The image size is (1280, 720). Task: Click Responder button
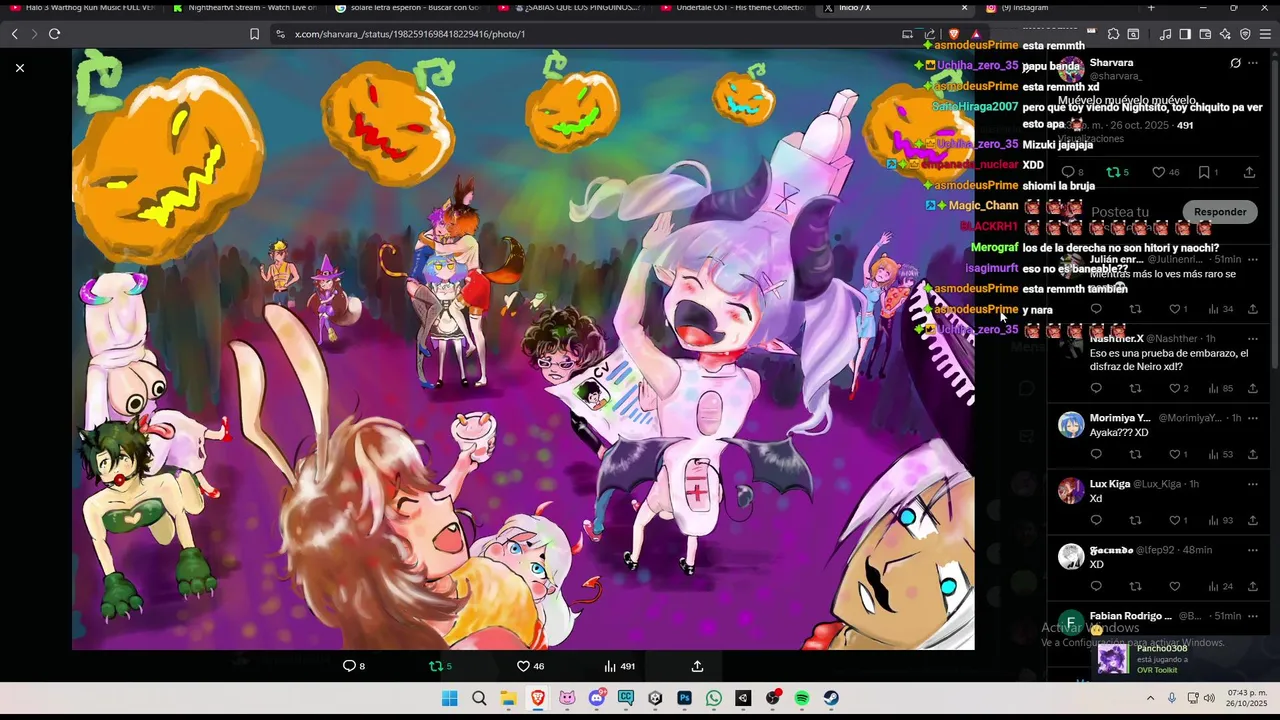[1220, 212]
